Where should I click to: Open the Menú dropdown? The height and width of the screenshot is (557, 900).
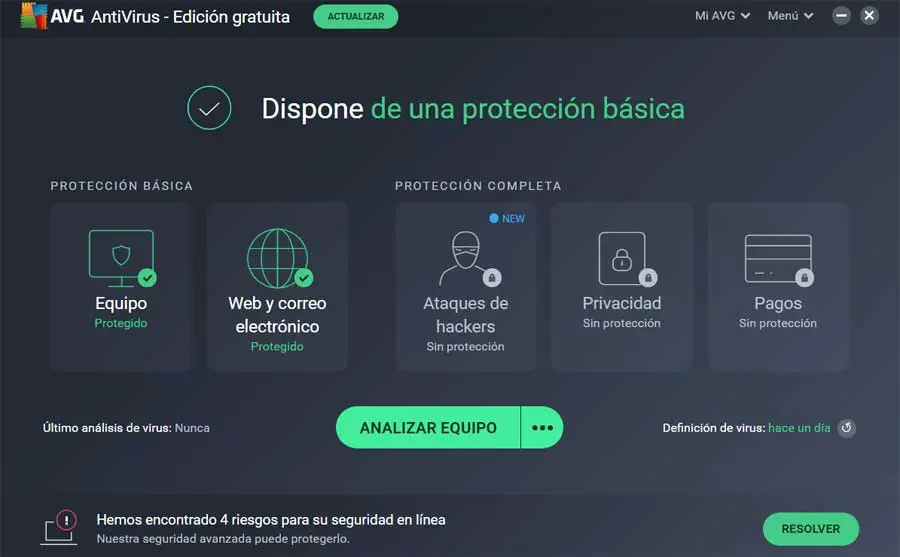pyautogui.click(x=790, y=16)
